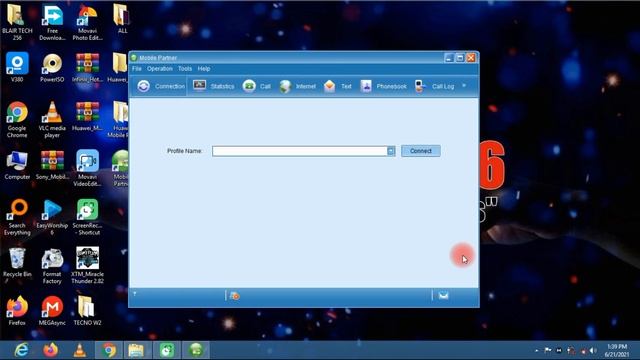Image resolution: width=640 pixels, height=360 pixels.
Task: Maximize the Mobile Partner window
Action: click(460, 58)
